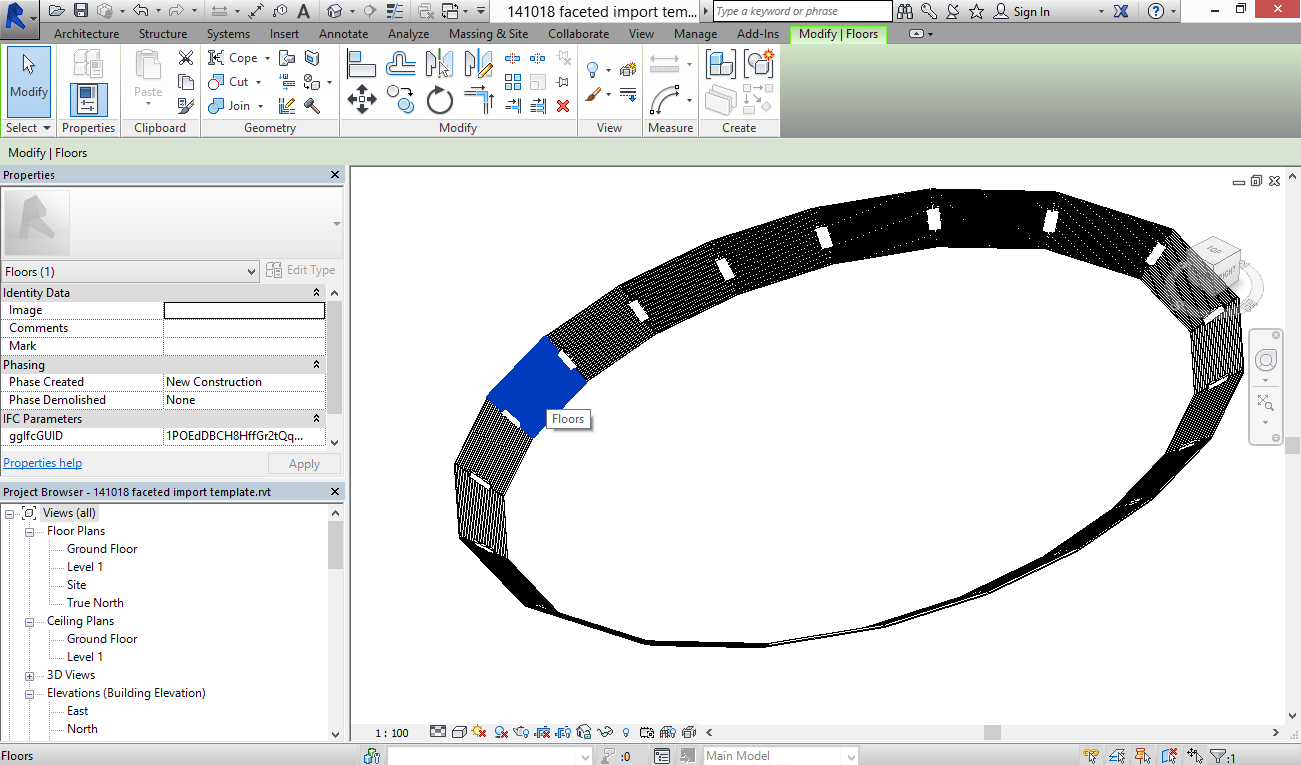The width and height of the screenshot is (1301, 765).
Task: Click the Array tool icon
Action: pyautogui.click(x=513, y=82)
